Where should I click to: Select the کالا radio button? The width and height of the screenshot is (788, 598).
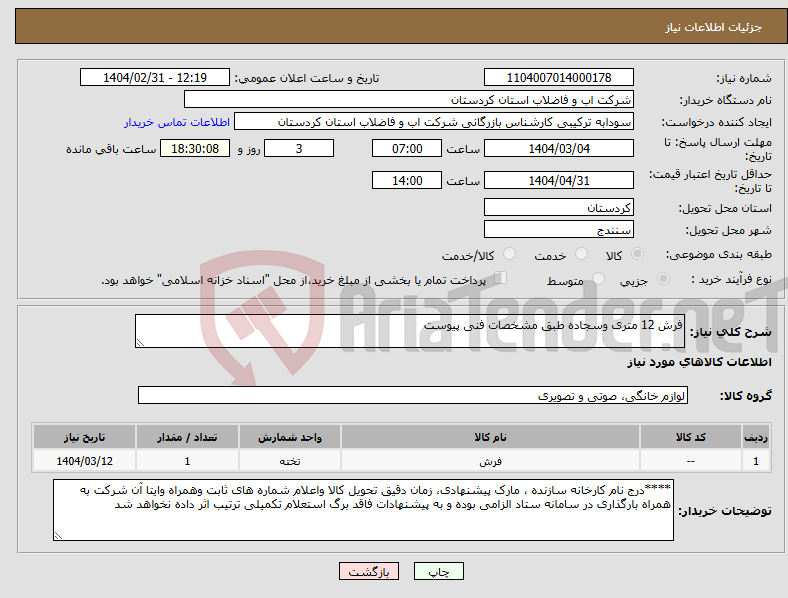[x=637, y=254]
